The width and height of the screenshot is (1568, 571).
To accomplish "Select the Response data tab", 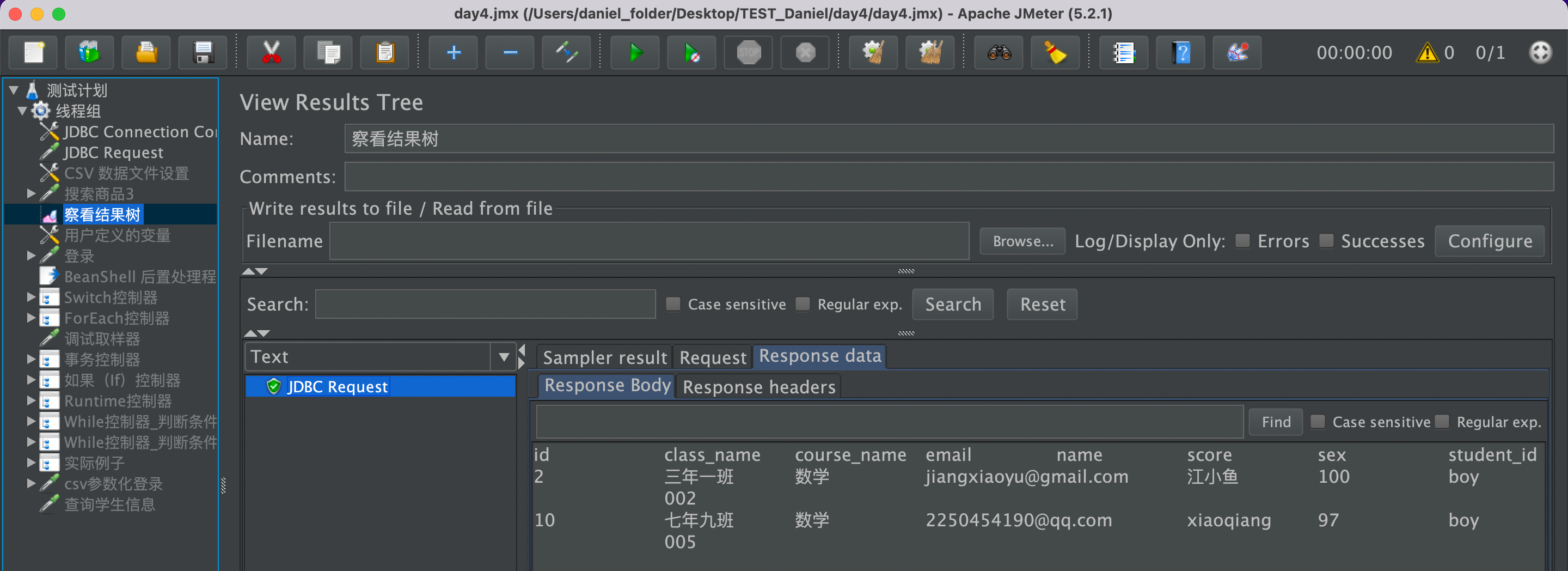I will point(820,356).
